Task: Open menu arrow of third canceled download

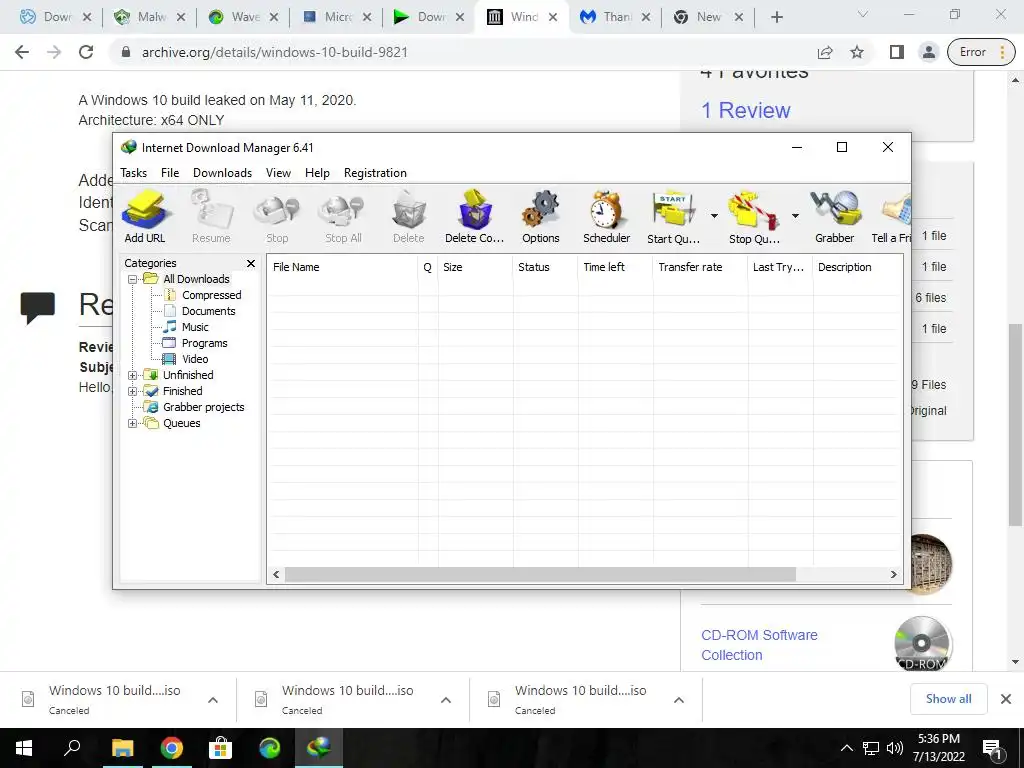Action: point(679,700)
